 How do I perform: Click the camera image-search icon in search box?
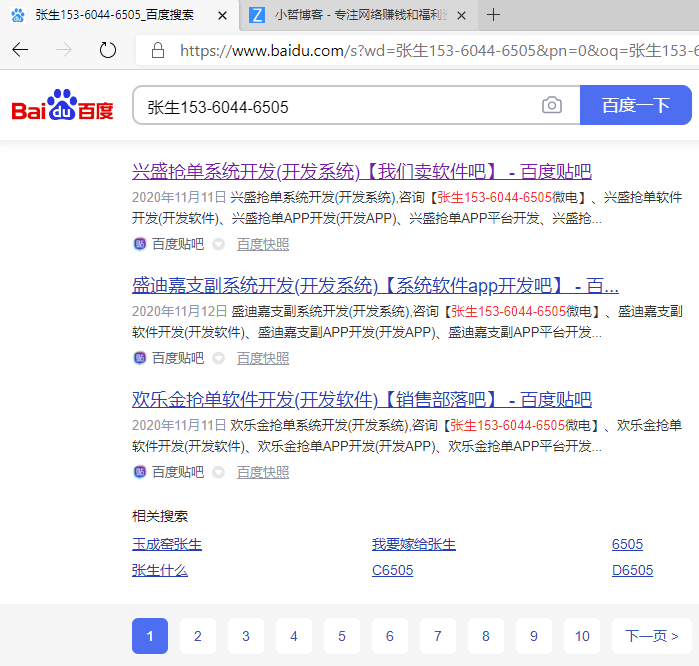pos(551,105)
